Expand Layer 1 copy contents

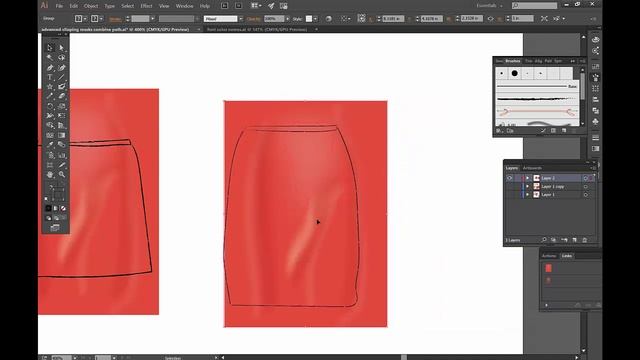pyautogui.click(x=527, y=187)
